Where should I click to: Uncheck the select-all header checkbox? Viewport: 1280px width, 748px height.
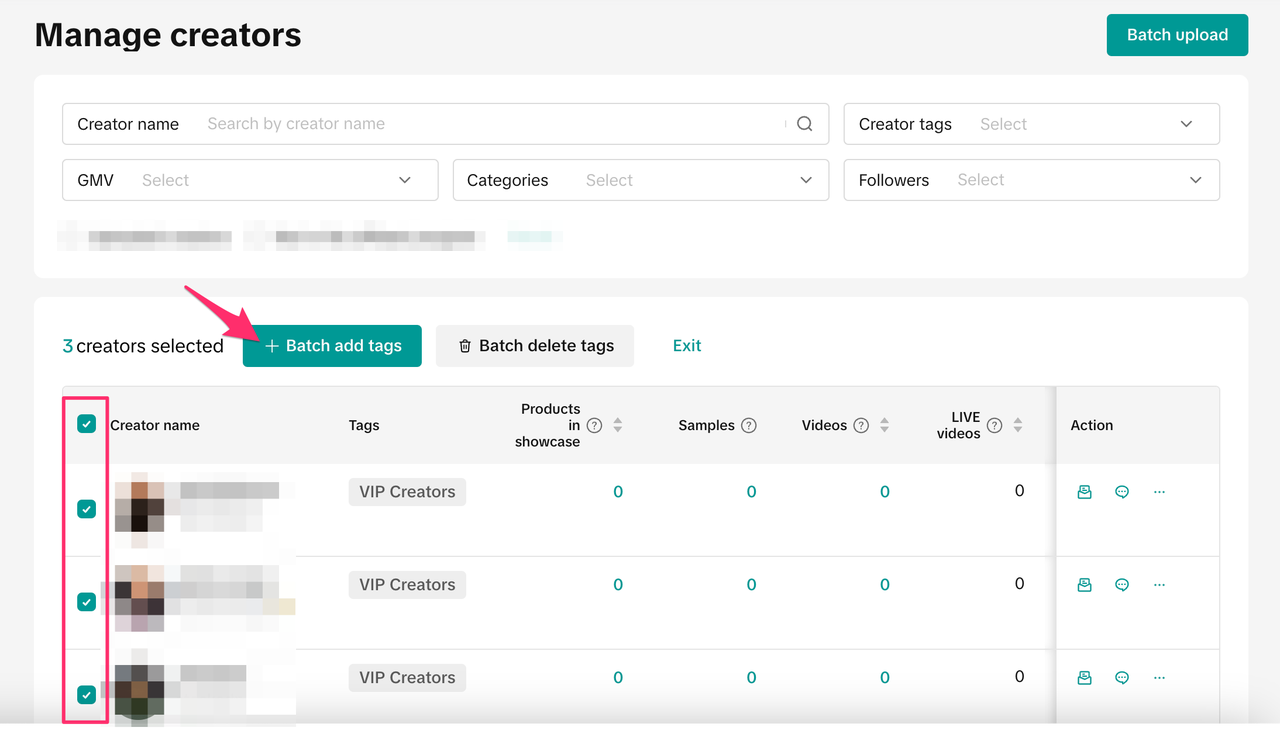[x=87, y=424]
